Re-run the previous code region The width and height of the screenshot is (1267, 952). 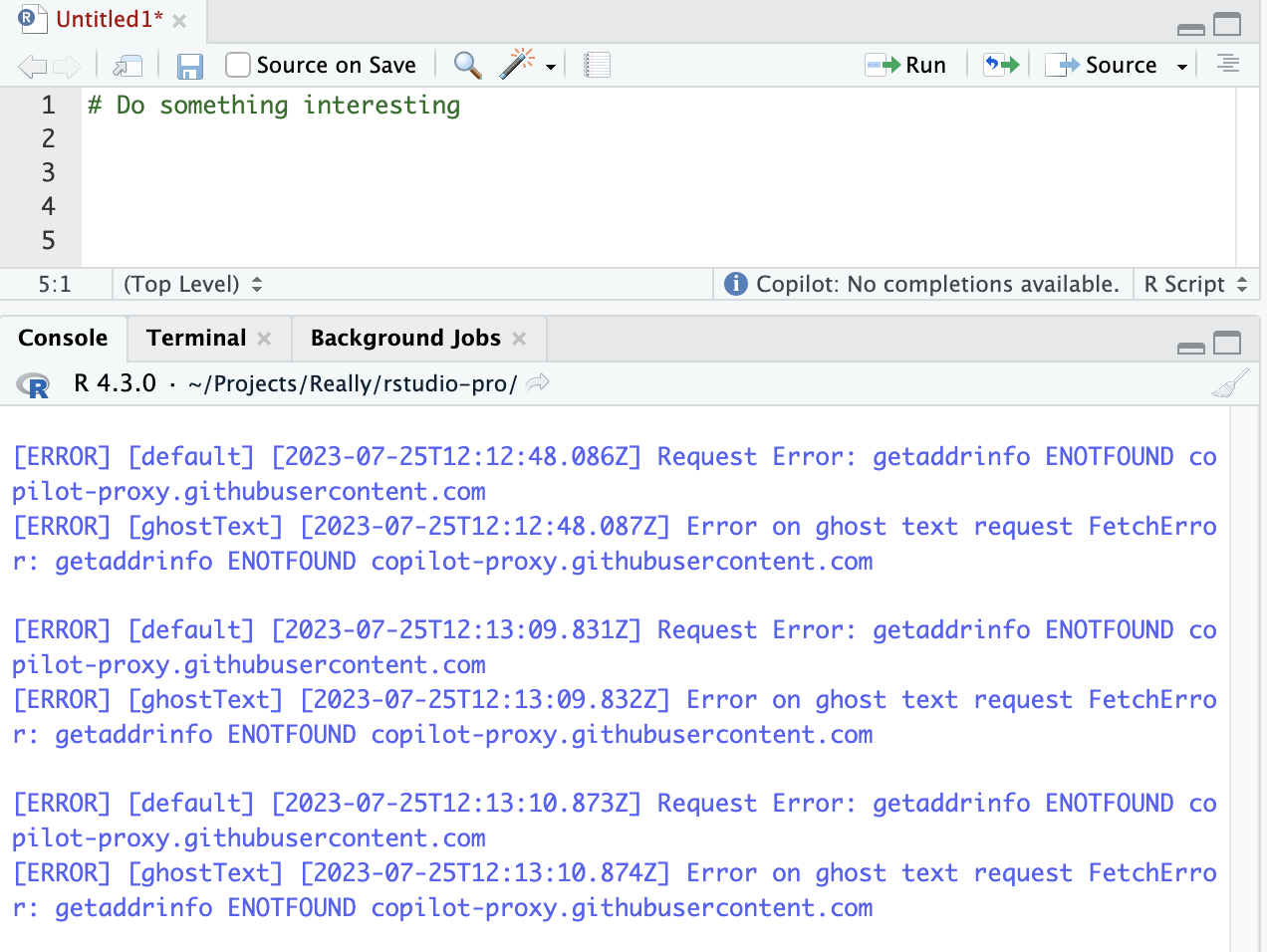[x=1000, y=64]
